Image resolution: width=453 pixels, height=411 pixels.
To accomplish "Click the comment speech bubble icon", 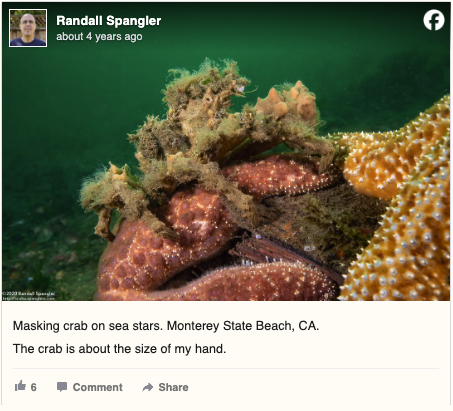I will [x=62, y=387].
